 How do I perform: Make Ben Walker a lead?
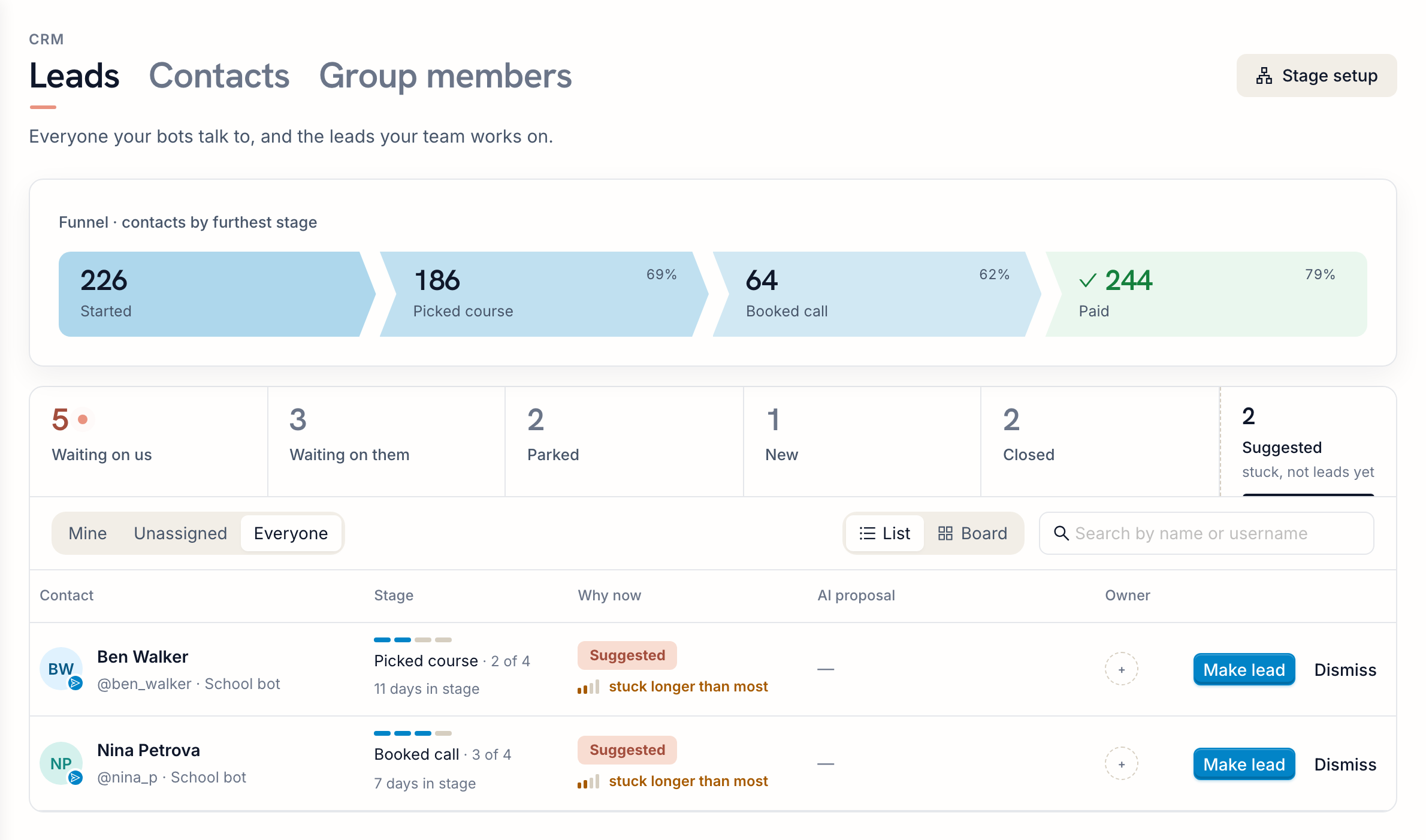tap(1244, 669)
